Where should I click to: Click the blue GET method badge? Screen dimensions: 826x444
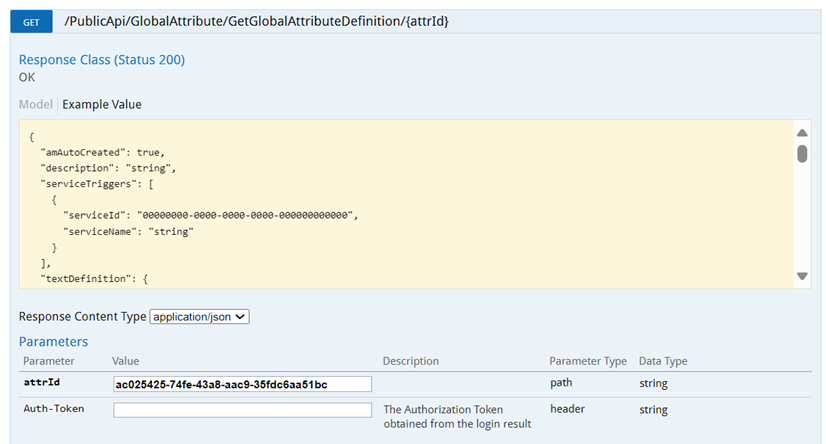click(x=31, y=22)
